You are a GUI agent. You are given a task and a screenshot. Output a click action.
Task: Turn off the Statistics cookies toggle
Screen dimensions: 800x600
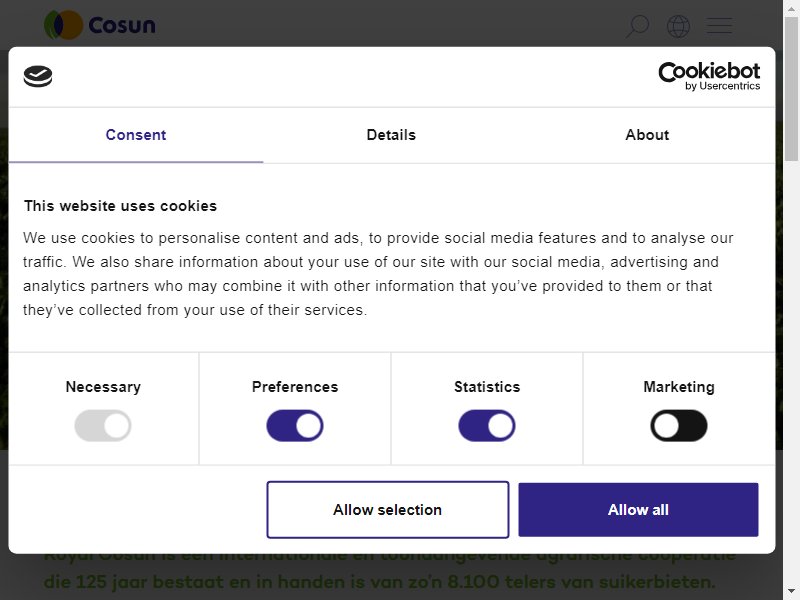[487, 426]
